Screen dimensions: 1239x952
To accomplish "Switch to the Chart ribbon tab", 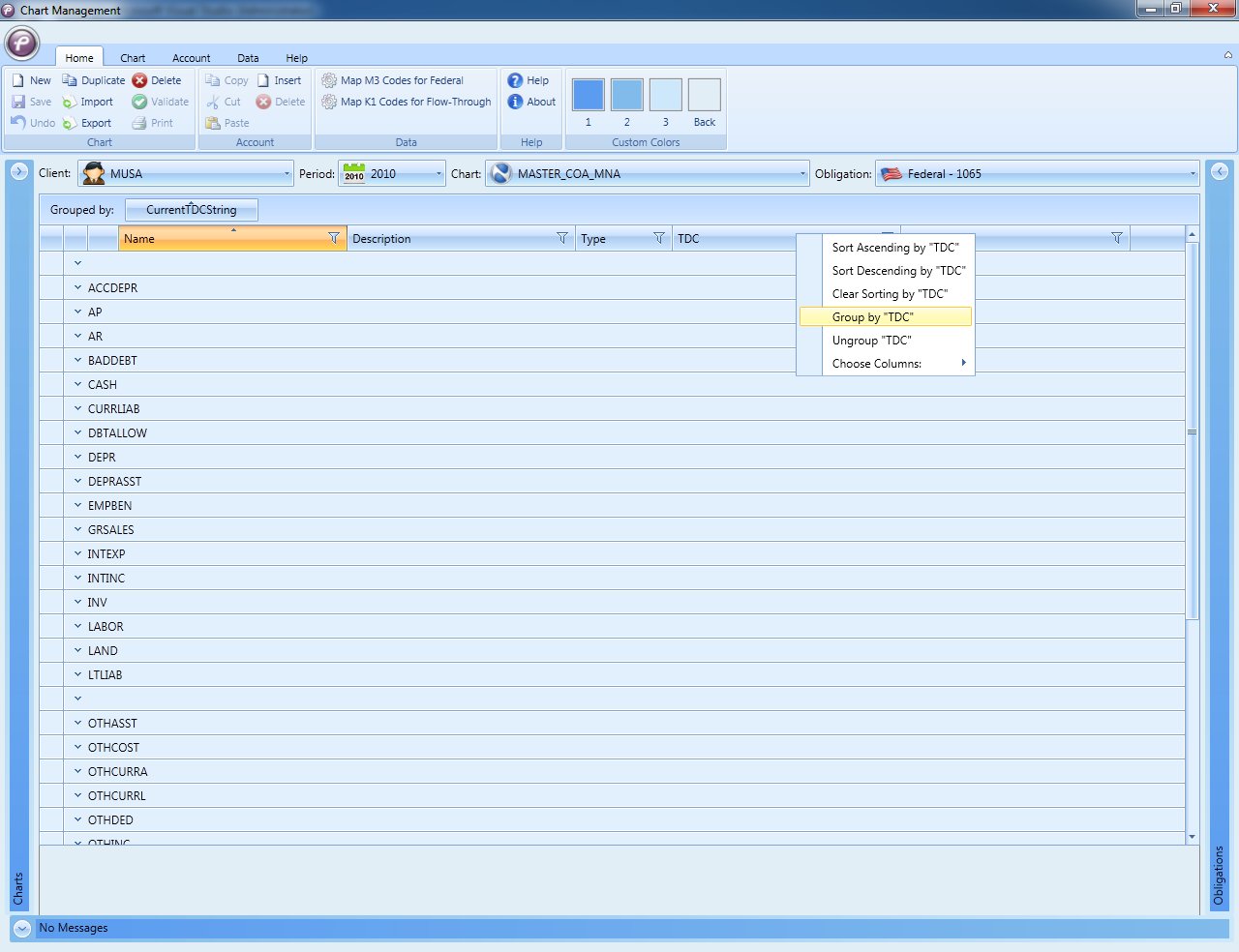I will pos(133,58).
